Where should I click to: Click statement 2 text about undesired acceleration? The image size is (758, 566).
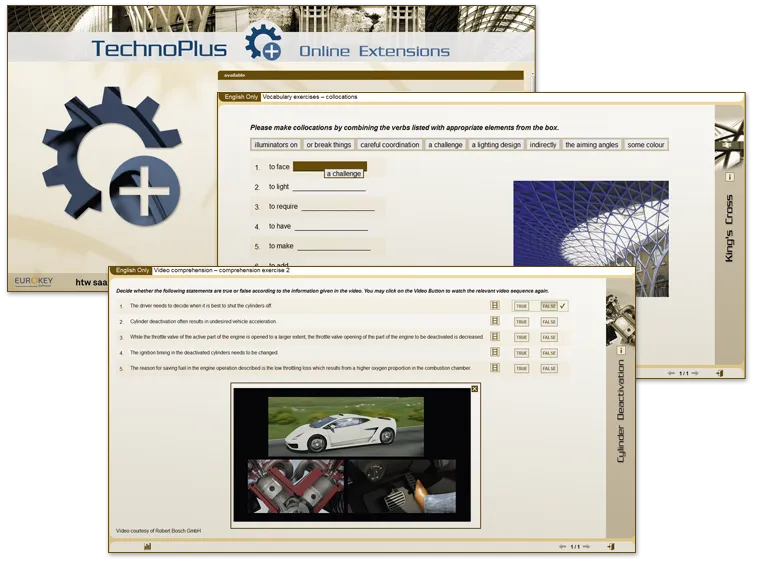click(x=203, y=321)
